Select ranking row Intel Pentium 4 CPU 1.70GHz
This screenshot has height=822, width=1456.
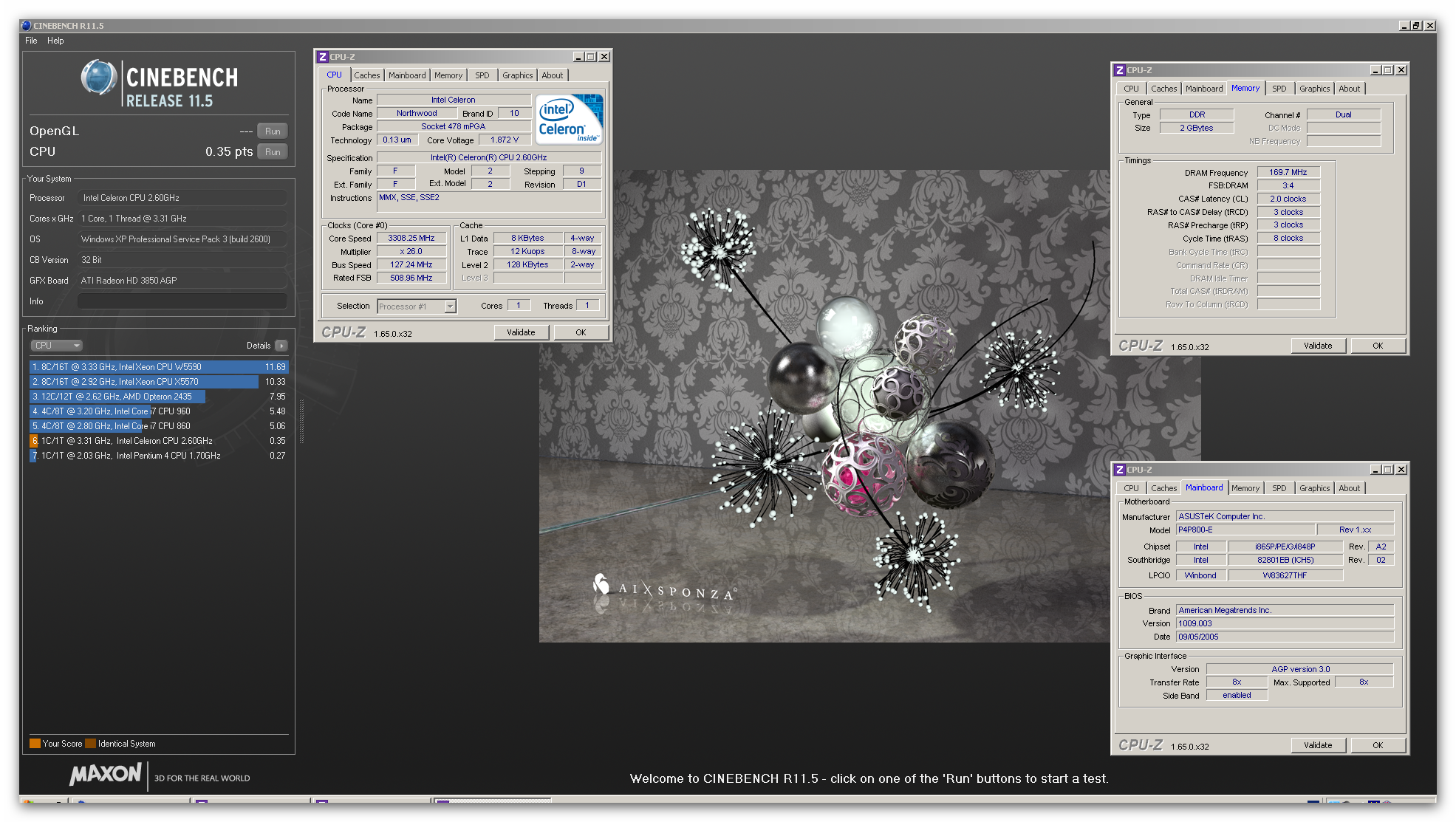coord(159,456)
